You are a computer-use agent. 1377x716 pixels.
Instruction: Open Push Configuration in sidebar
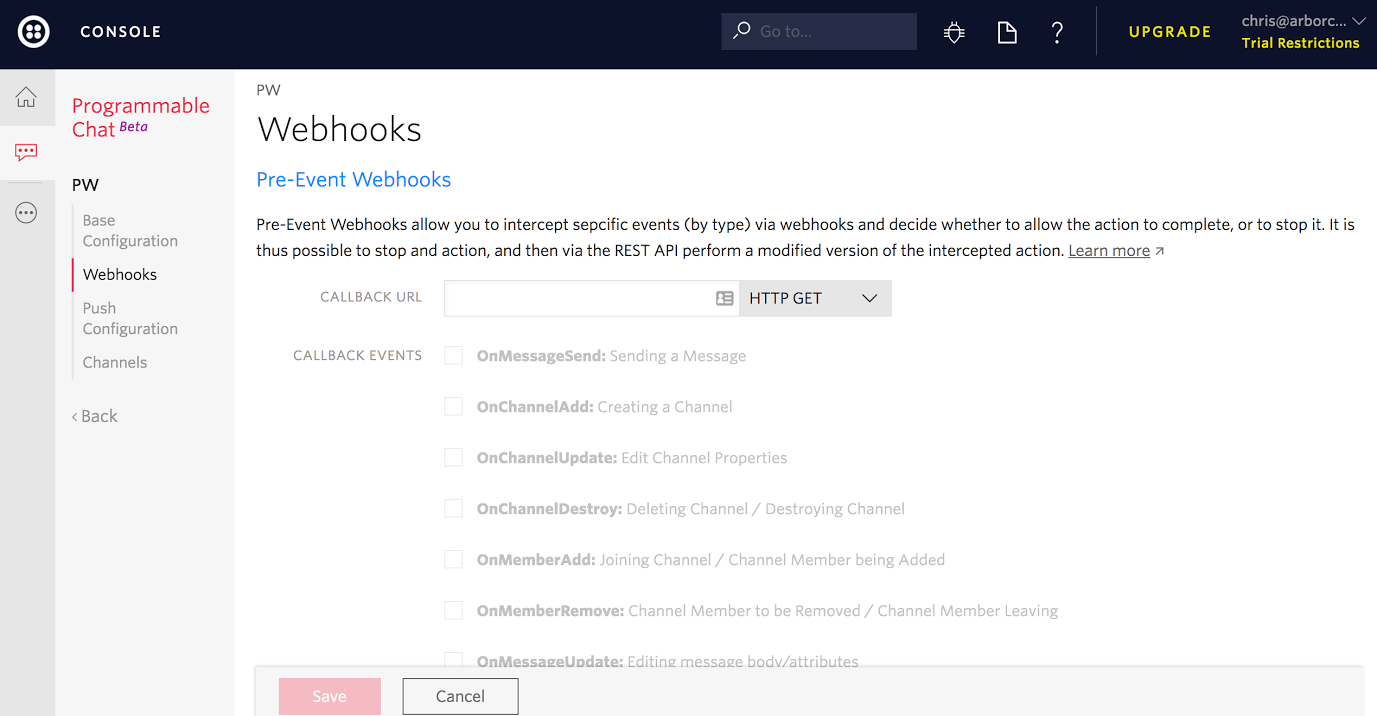(130, 318)
